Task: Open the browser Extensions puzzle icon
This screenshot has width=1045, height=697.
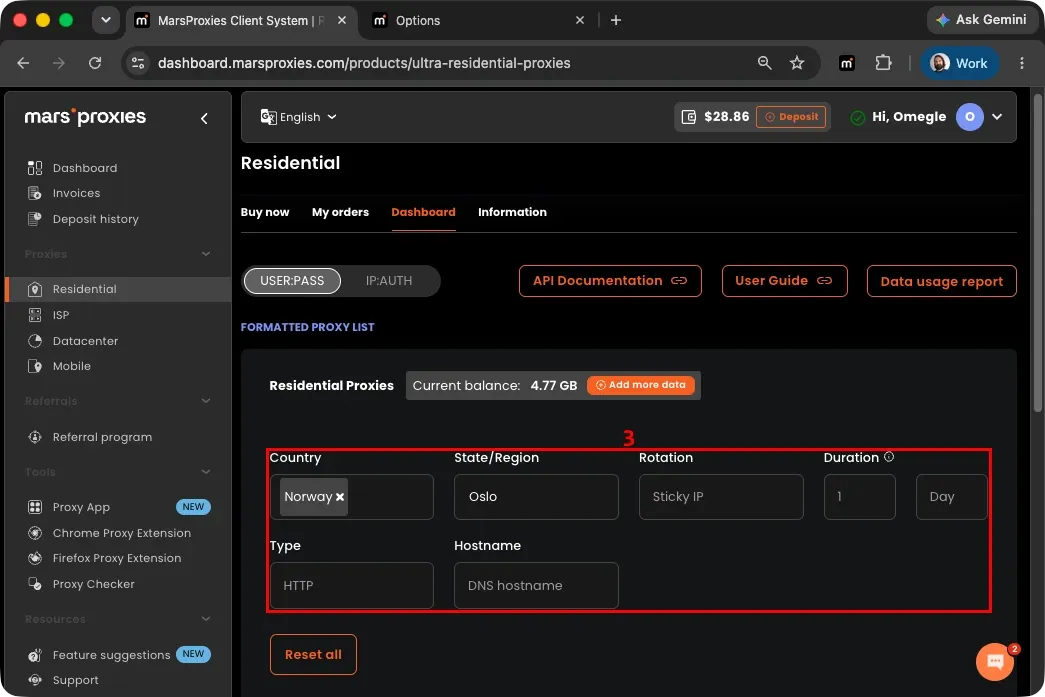Action: point(883,63)
